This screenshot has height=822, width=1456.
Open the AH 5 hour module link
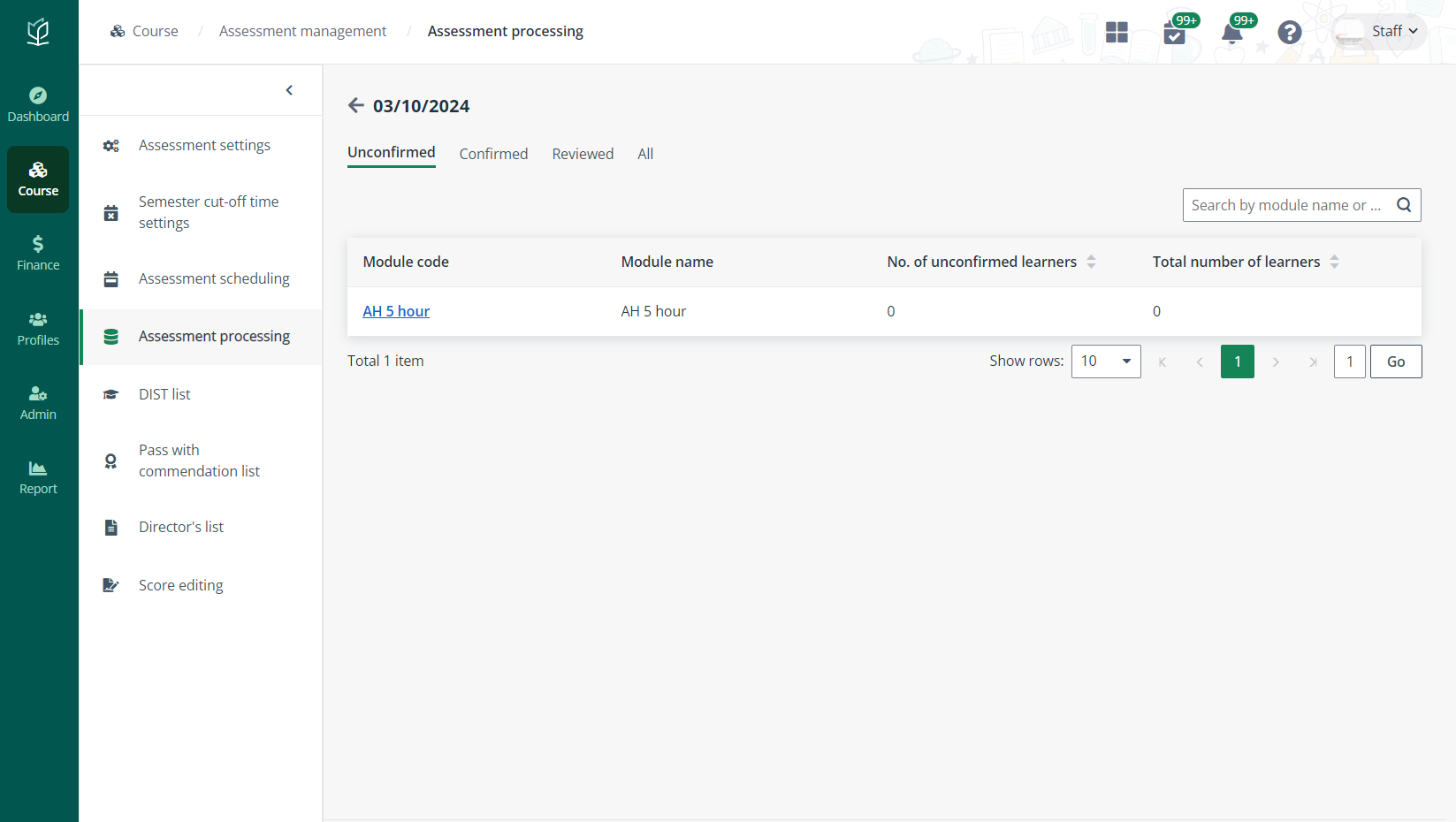pos(396,311)
